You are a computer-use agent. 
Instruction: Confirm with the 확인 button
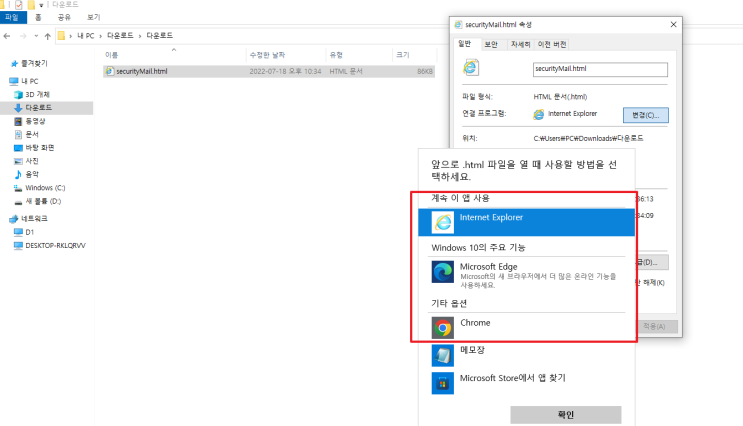566,415
